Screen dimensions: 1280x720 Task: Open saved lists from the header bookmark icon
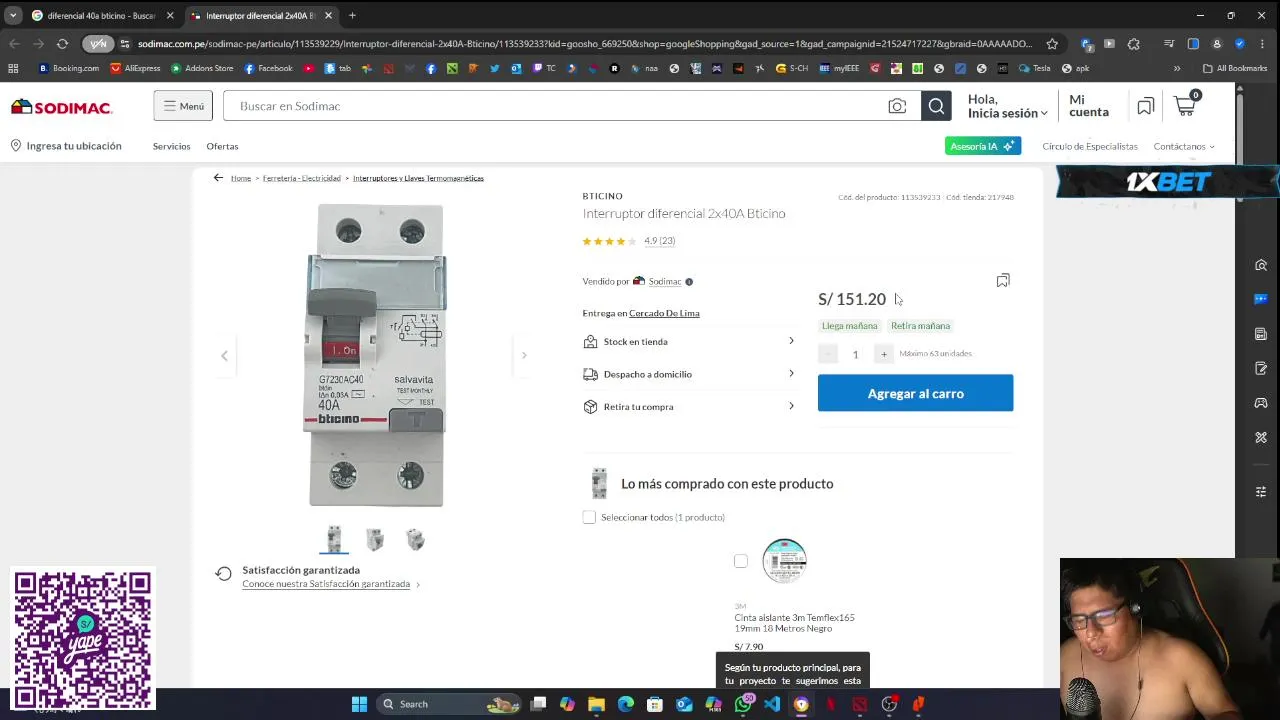coord(1145,106)
